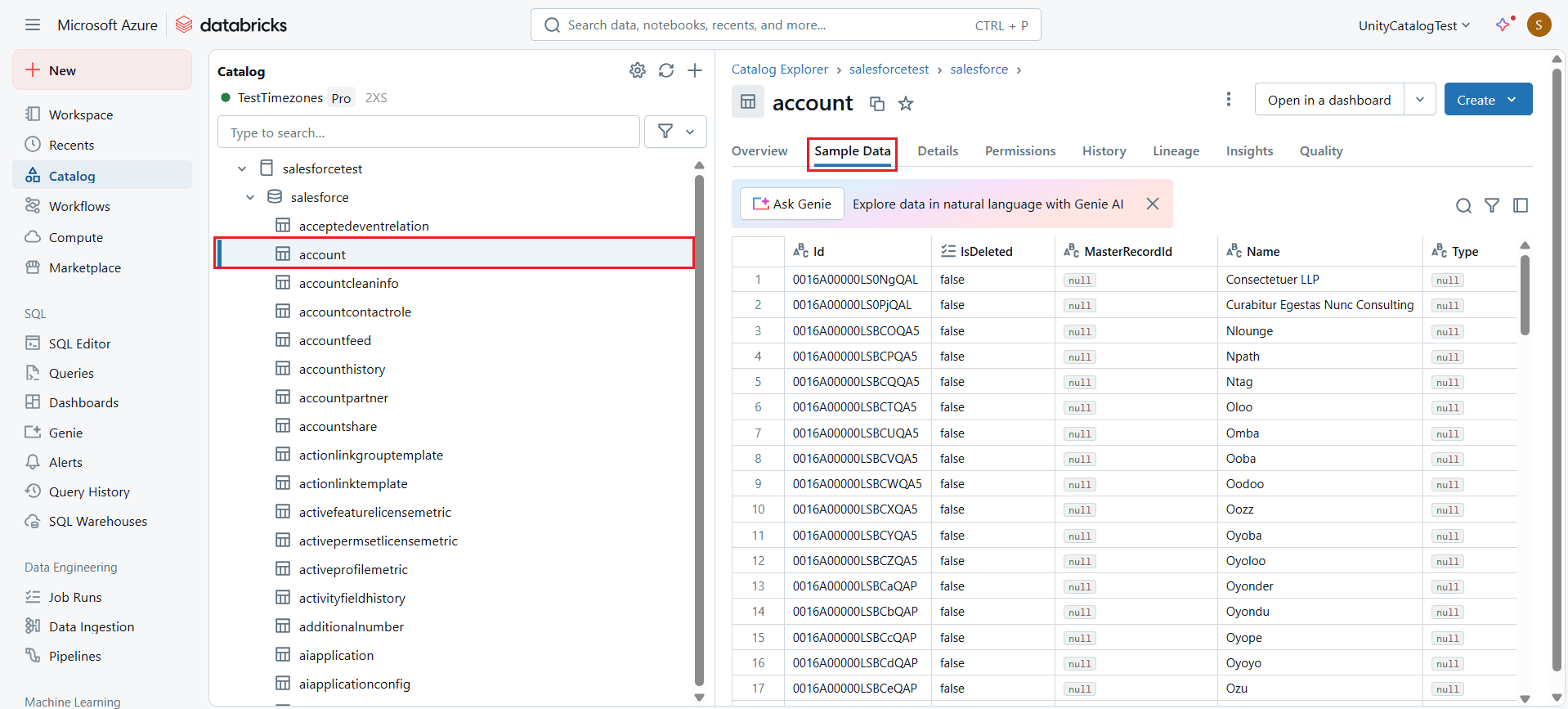Open the Databricks Assistant sparkle icon
1568x709 pixels.
coord(1503,25)
